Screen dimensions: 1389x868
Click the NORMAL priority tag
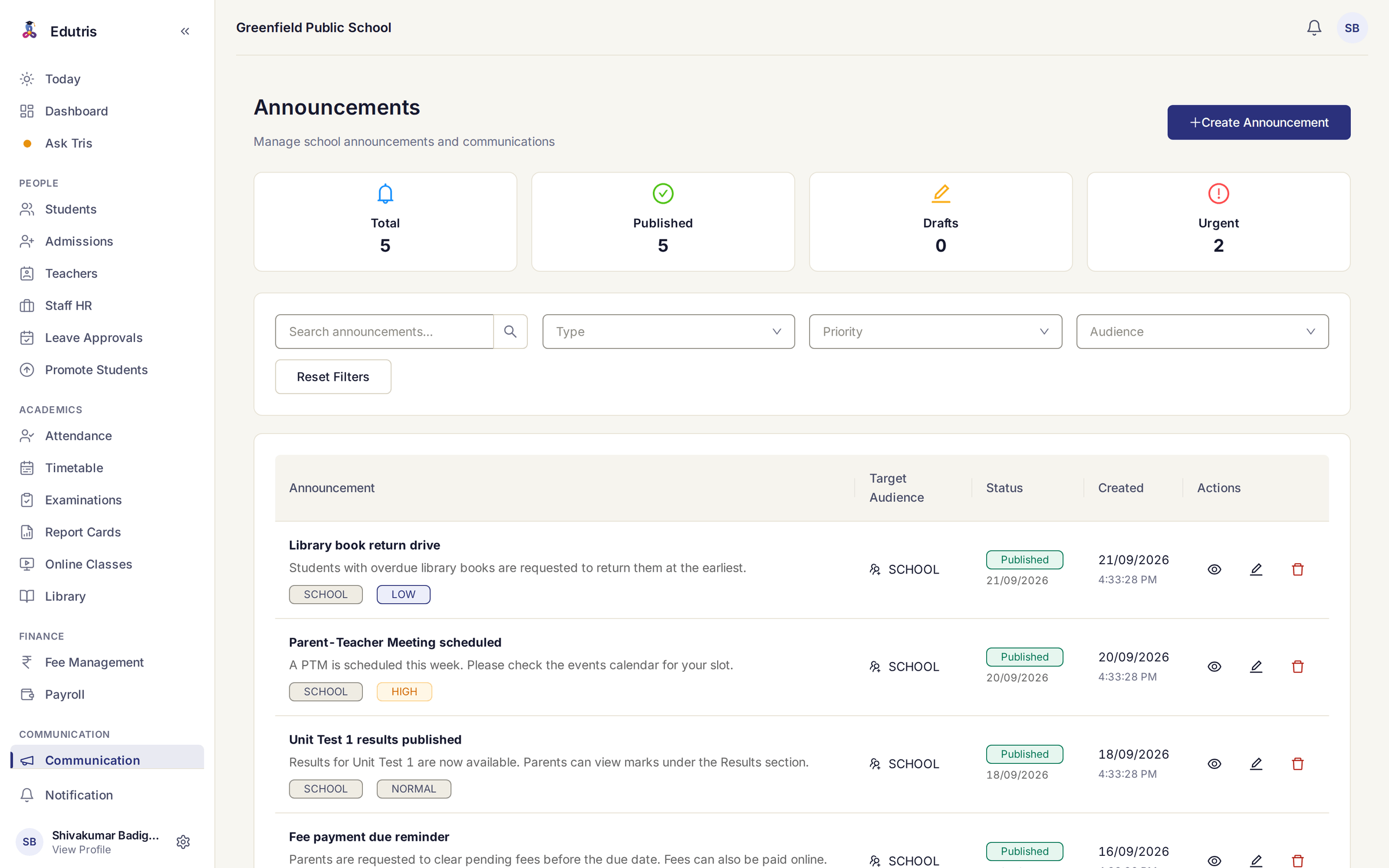[x=414, y=789]
